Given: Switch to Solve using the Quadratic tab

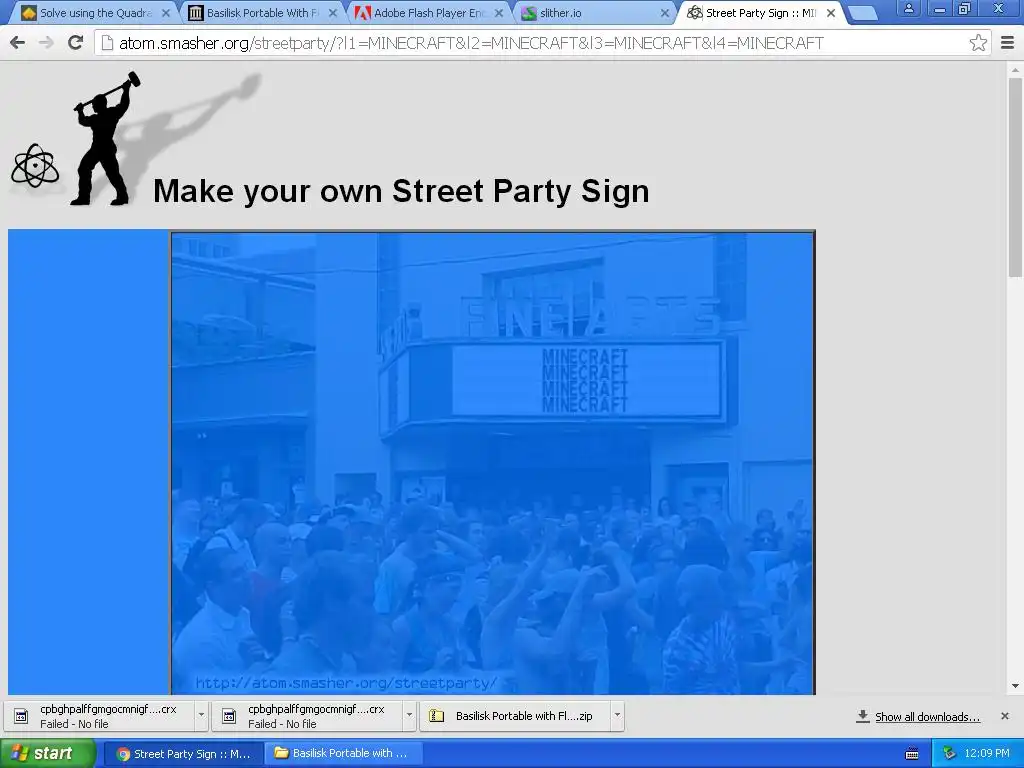Looking at the screenshot, I should 94,13.
